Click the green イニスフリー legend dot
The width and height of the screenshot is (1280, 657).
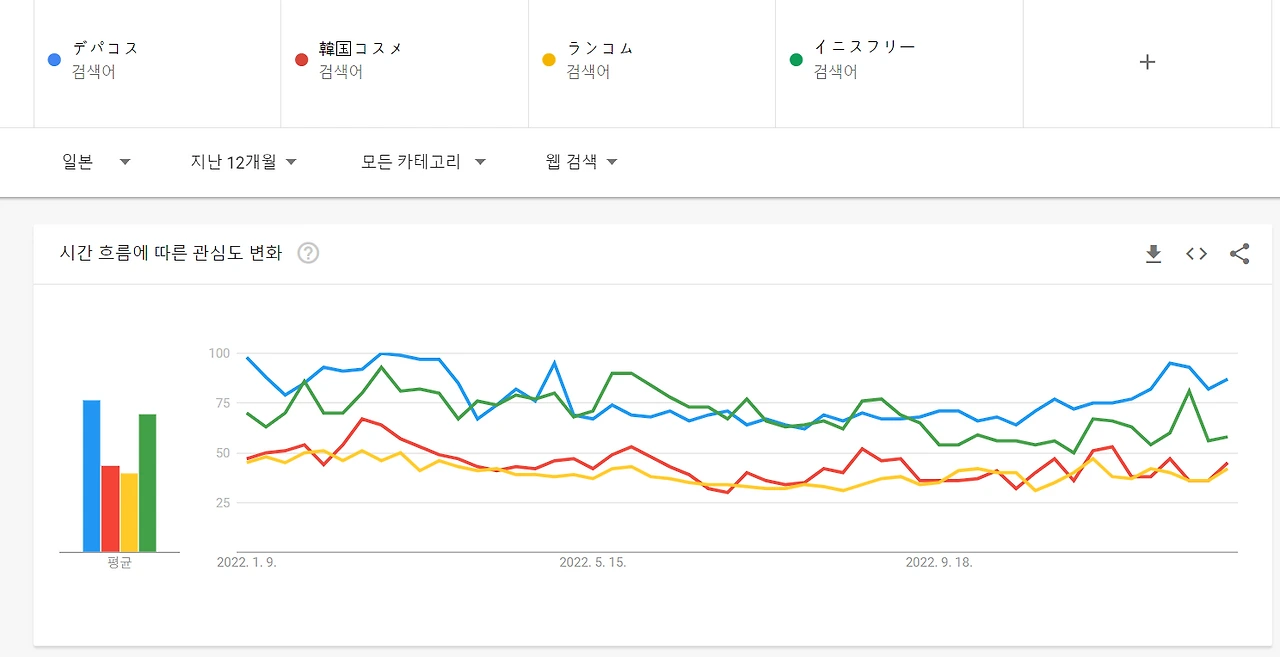point(796,59)
